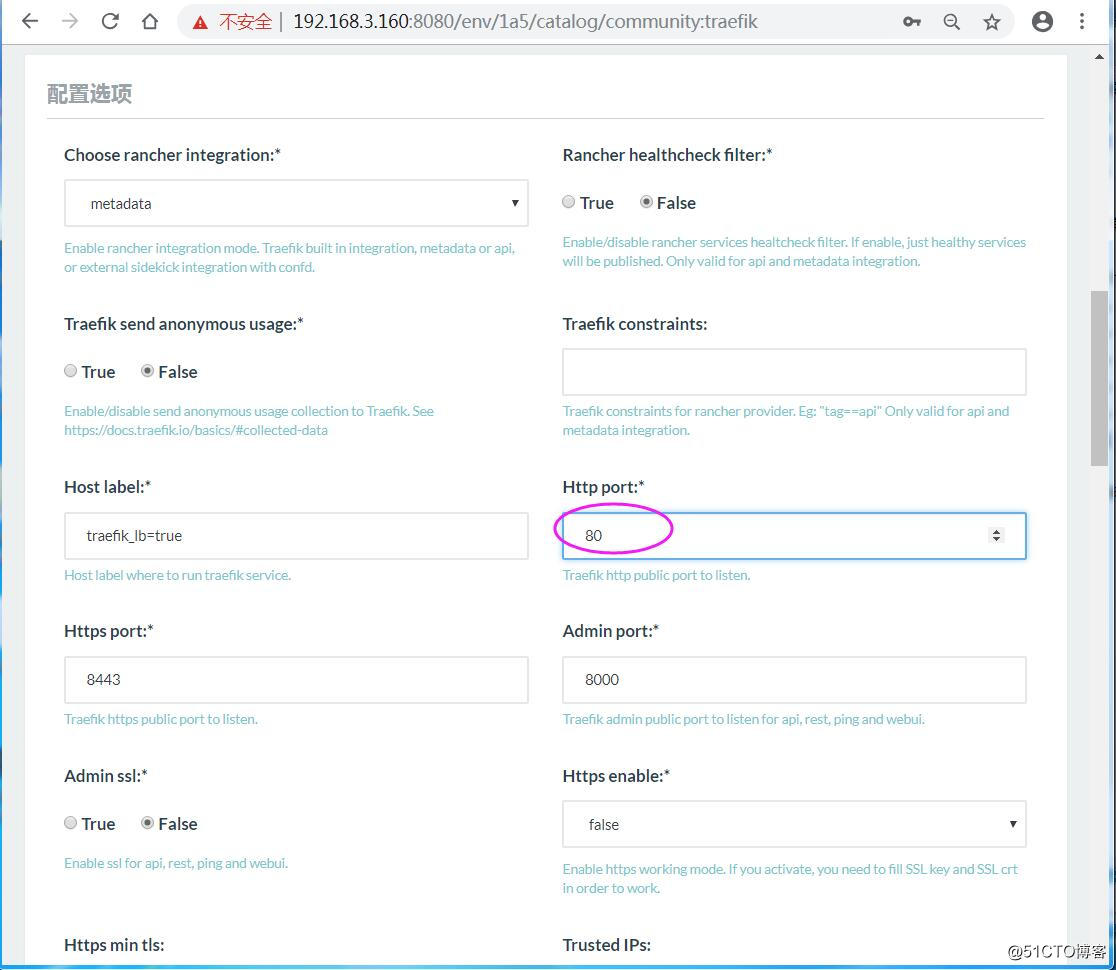Click the 'Rancher healthcheck filter:' label
Viewport: 1116px width, 970px height.
[x=668, y=155]
